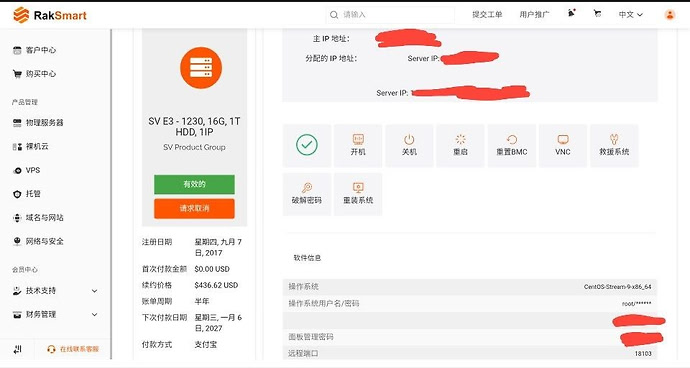Image resolution: width=690 pixels, height=368 pixels.
Task: Click RakSmart brand text
Action: pyautogui.click(x=60, y=16)
